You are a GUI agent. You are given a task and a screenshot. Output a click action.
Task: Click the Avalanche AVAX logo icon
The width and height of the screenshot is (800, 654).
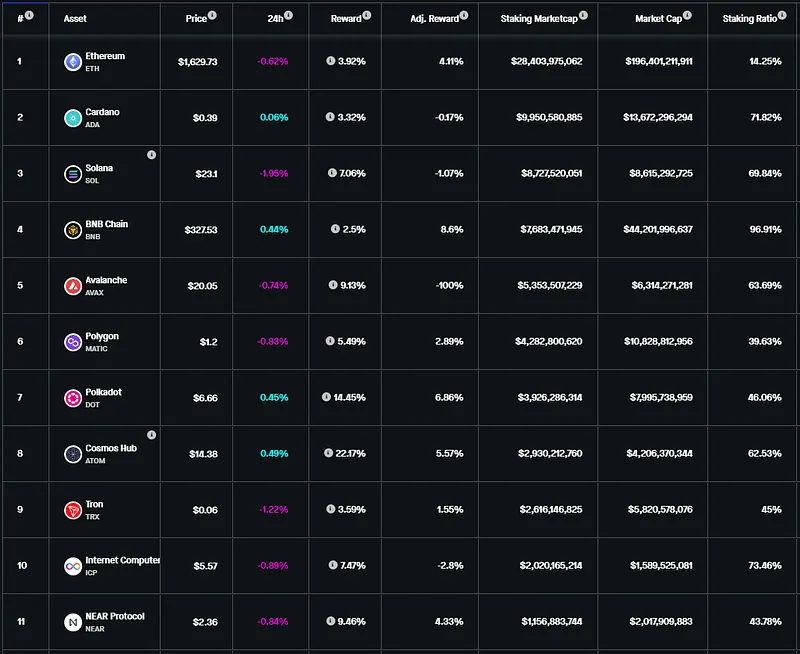(x=73, y=286)
